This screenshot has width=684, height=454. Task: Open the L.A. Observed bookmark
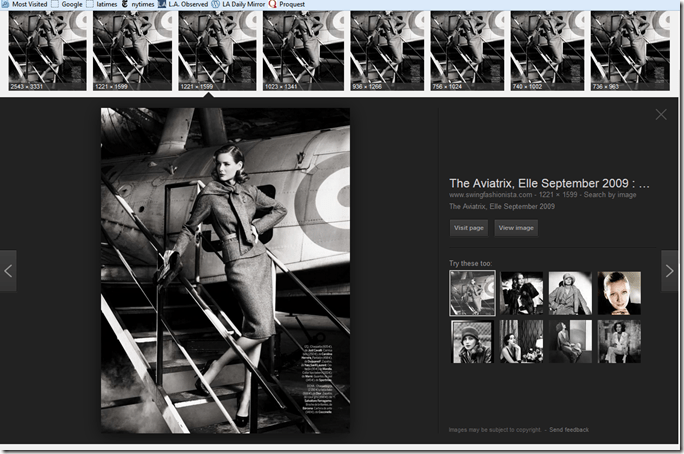187,4
